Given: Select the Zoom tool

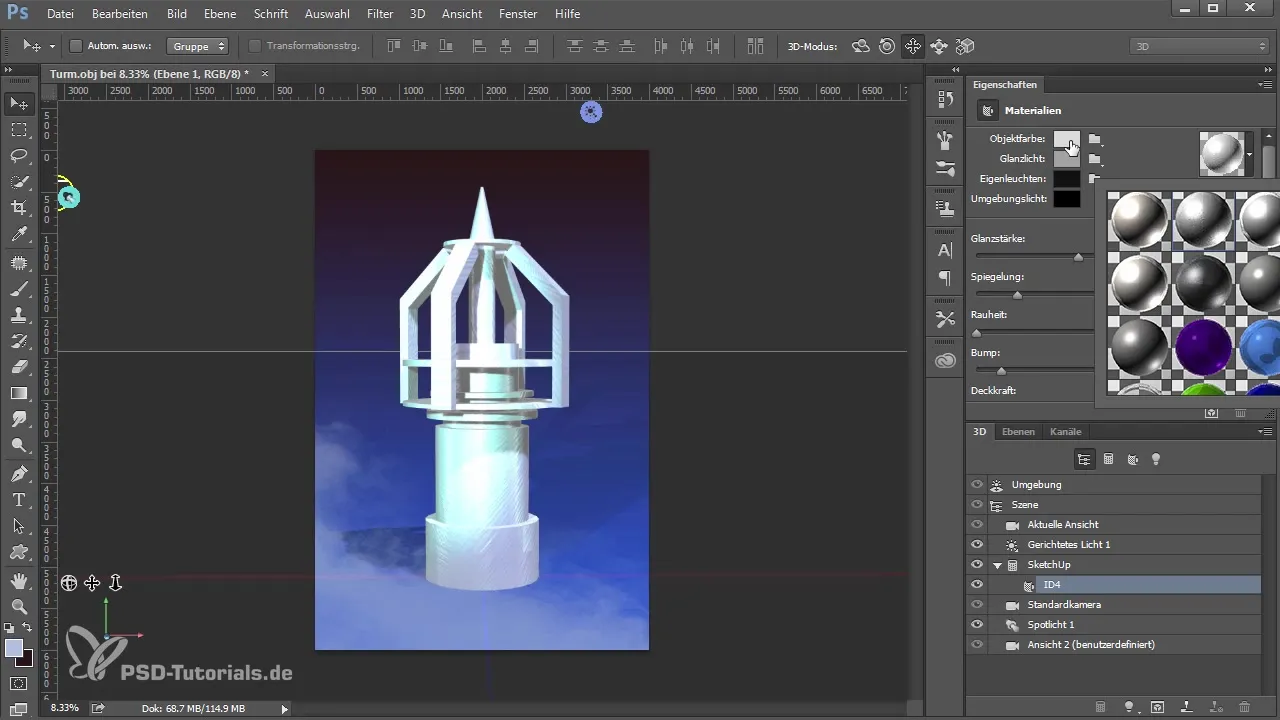Looking at the screenshot, I should pyautogui.click(x=19, y=606).
